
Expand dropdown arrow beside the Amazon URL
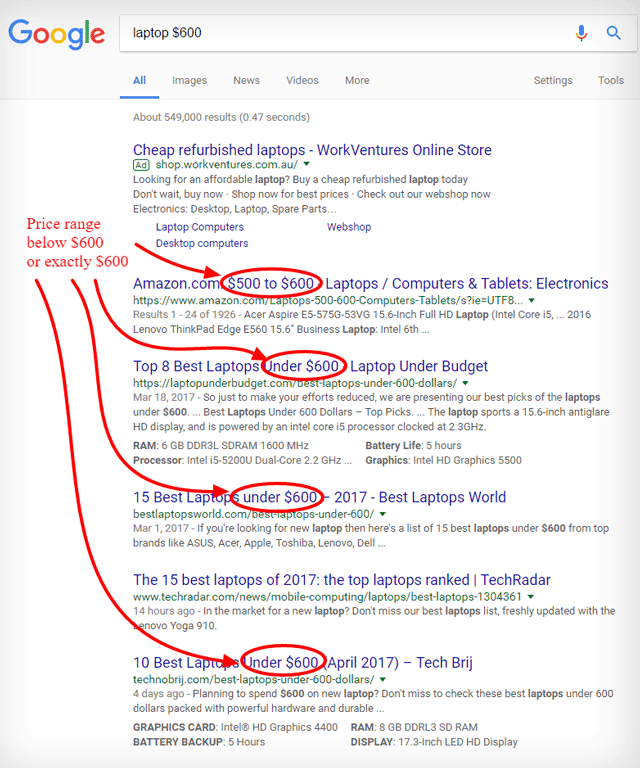pos(532,300)
